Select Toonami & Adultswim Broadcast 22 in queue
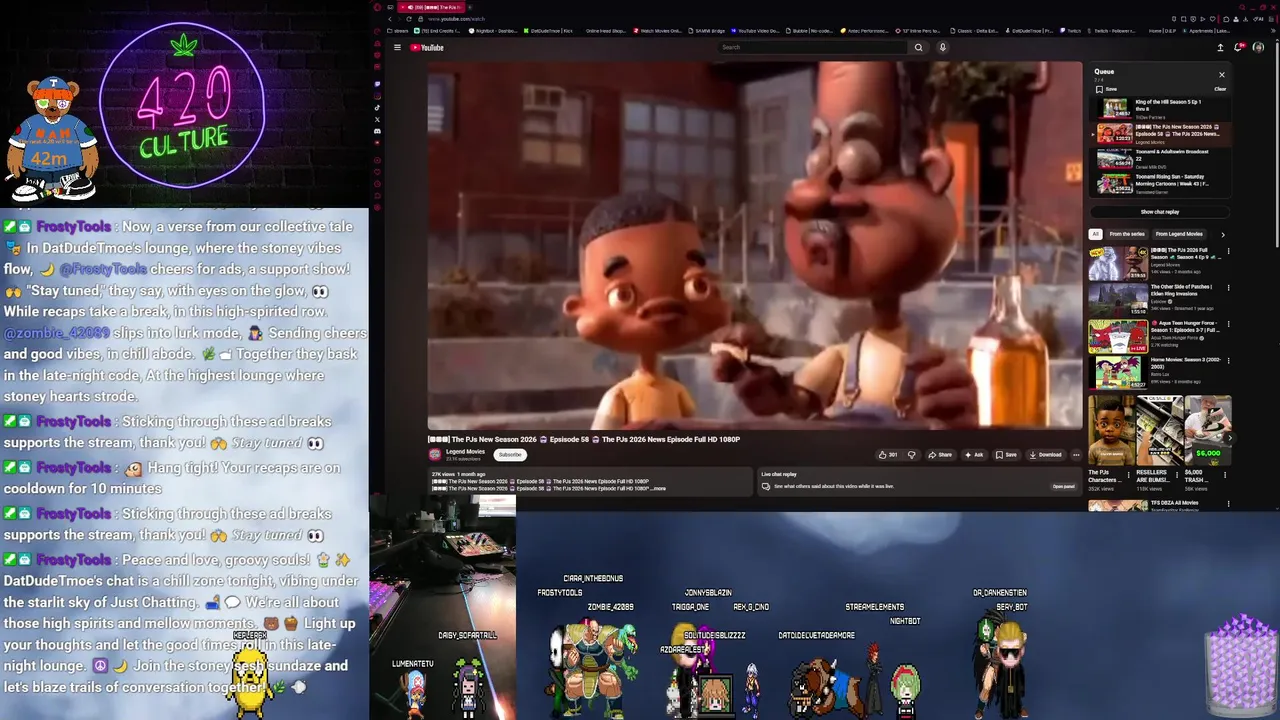This screenshot has width=1280, height=720. [x=1160, y=159]
